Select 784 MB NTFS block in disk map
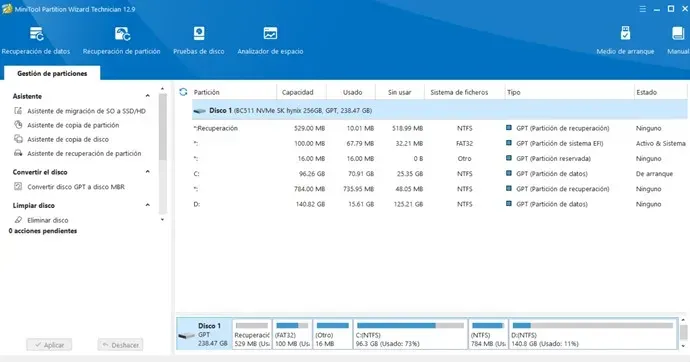The width and height of the screenshot is (690, 362). click(x=488, y=334)
